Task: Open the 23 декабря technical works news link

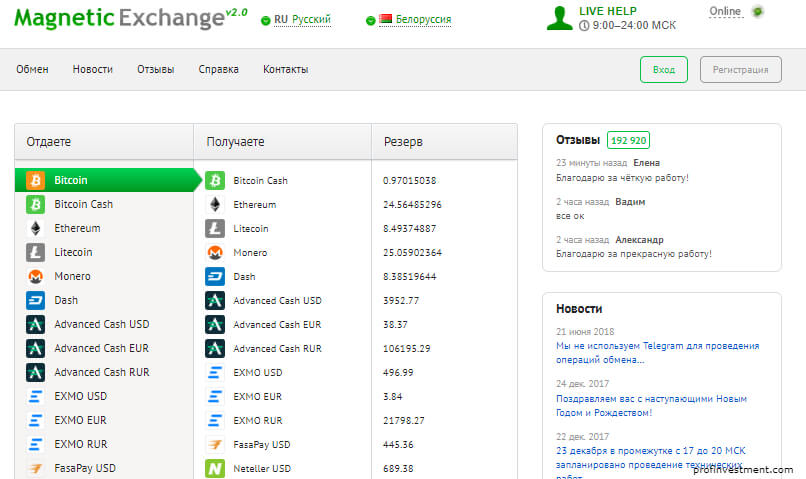Action: click(x=651, y=464)
